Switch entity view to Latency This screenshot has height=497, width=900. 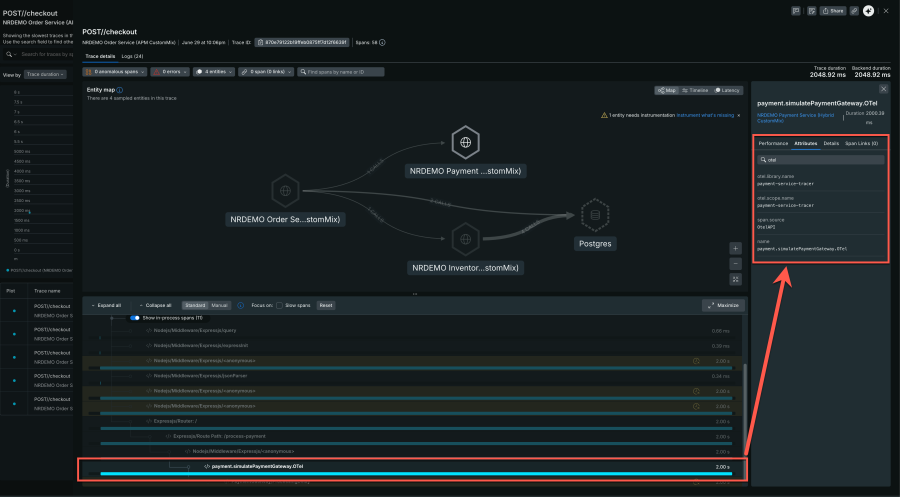tap(727, 90)
